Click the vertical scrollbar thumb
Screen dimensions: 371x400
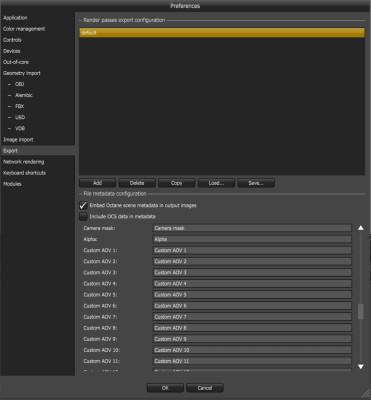click(x=361, y=312)
